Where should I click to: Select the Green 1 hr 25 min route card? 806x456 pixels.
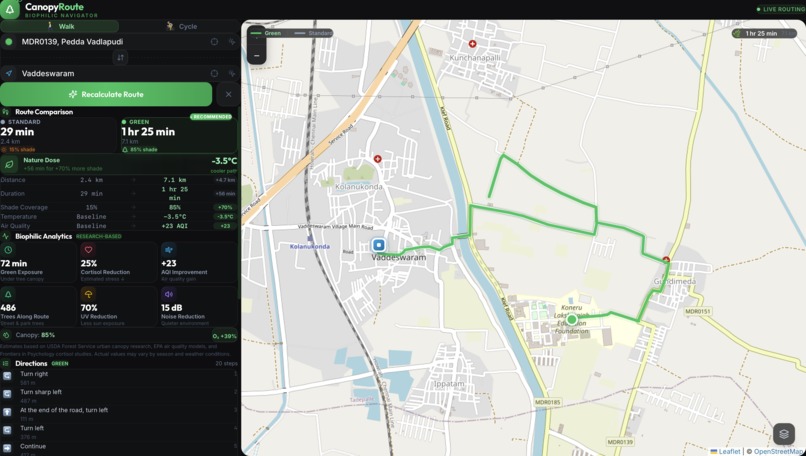point(178,135)
